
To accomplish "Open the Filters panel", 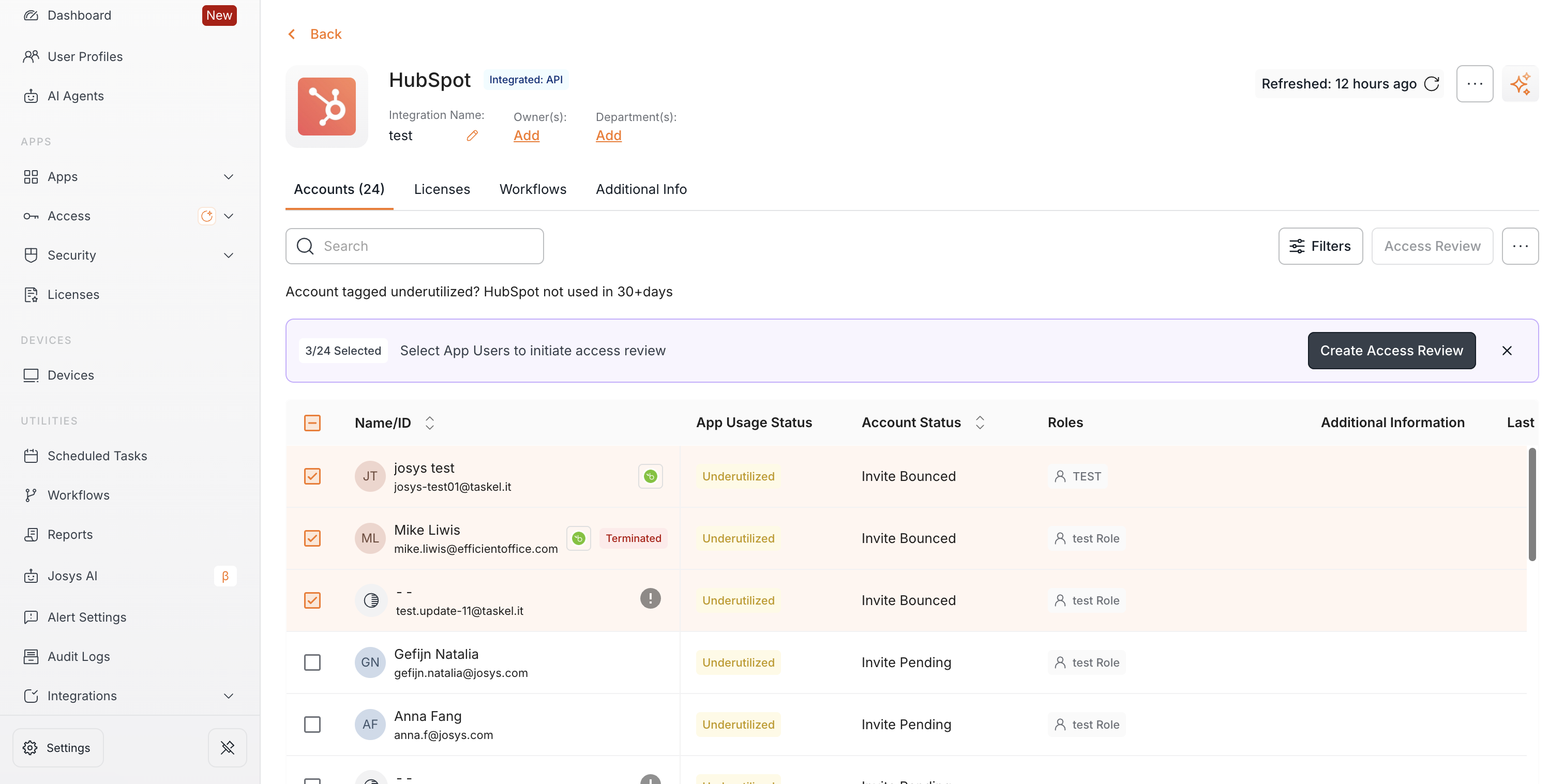I will [1320, 246].
